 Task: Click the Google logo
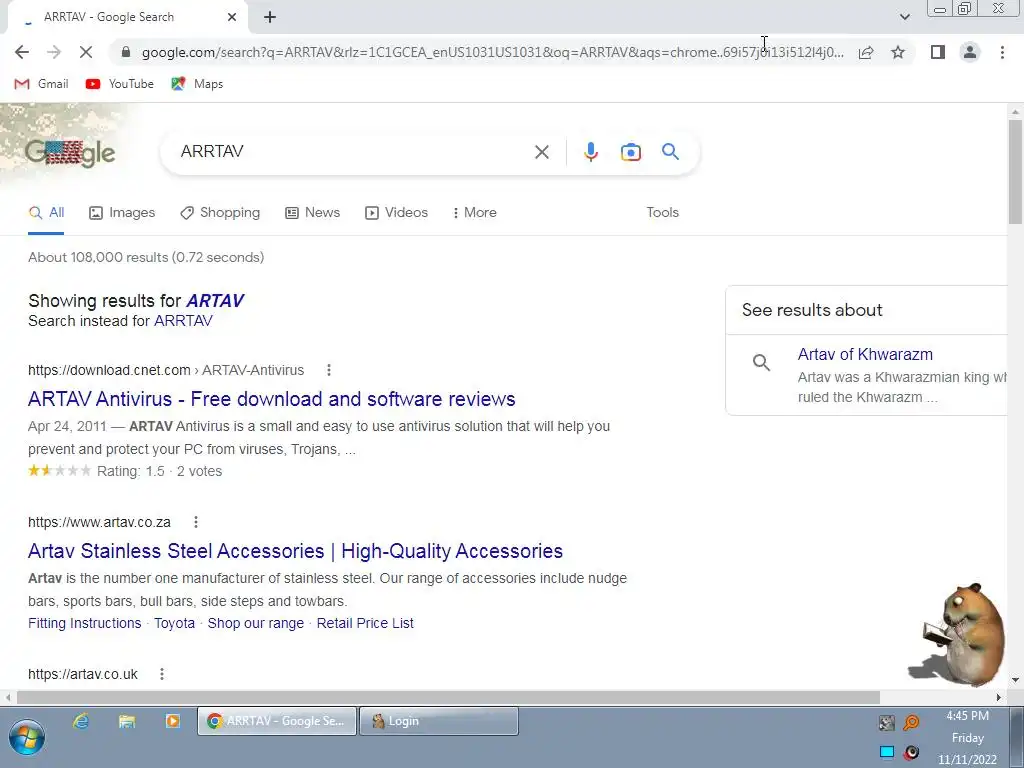click(70, 153)
